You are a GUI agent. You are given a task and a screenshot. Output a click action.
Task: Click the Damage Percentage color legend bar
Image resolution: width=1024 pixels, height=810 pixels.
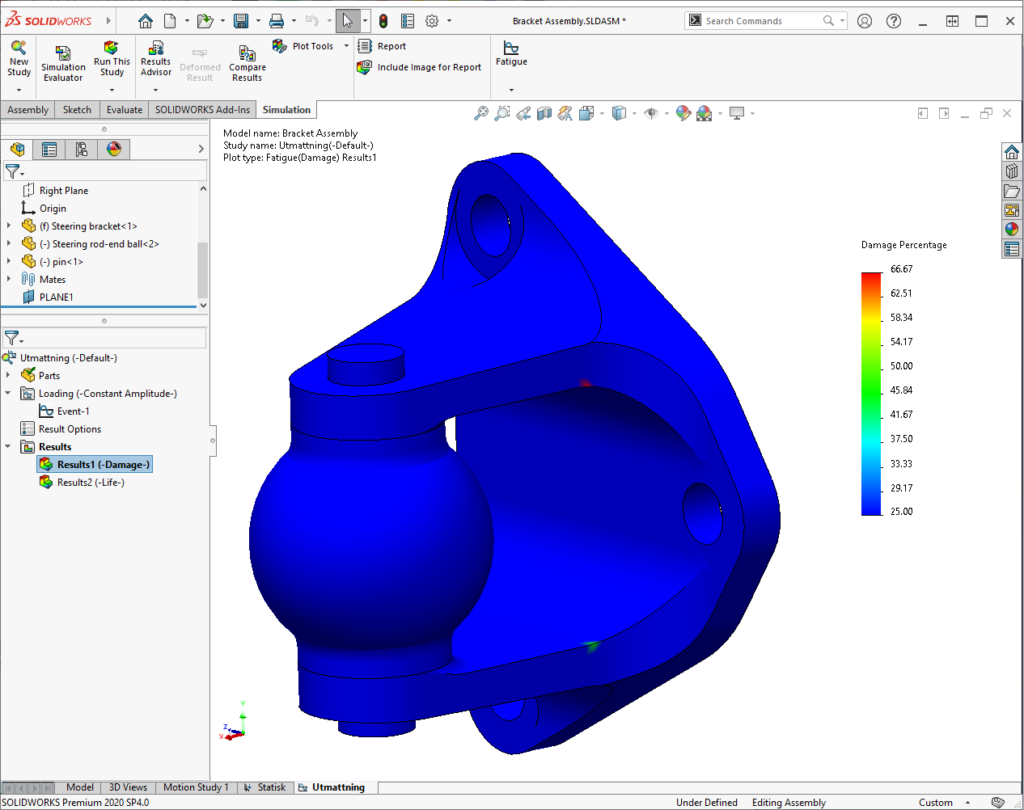click(871, 392)
